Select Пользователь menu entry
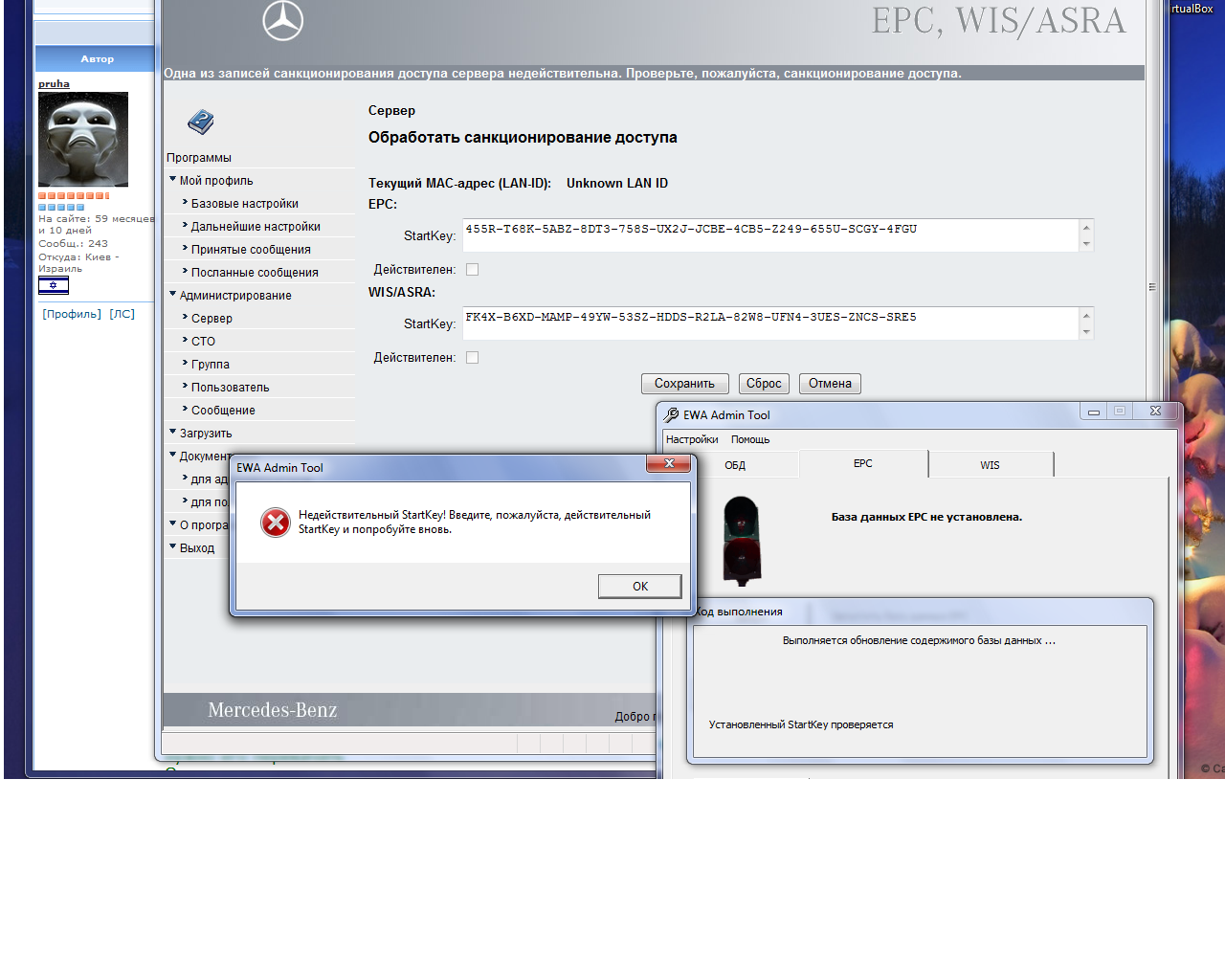1225x980 pixels. click(x=231, y=388)
